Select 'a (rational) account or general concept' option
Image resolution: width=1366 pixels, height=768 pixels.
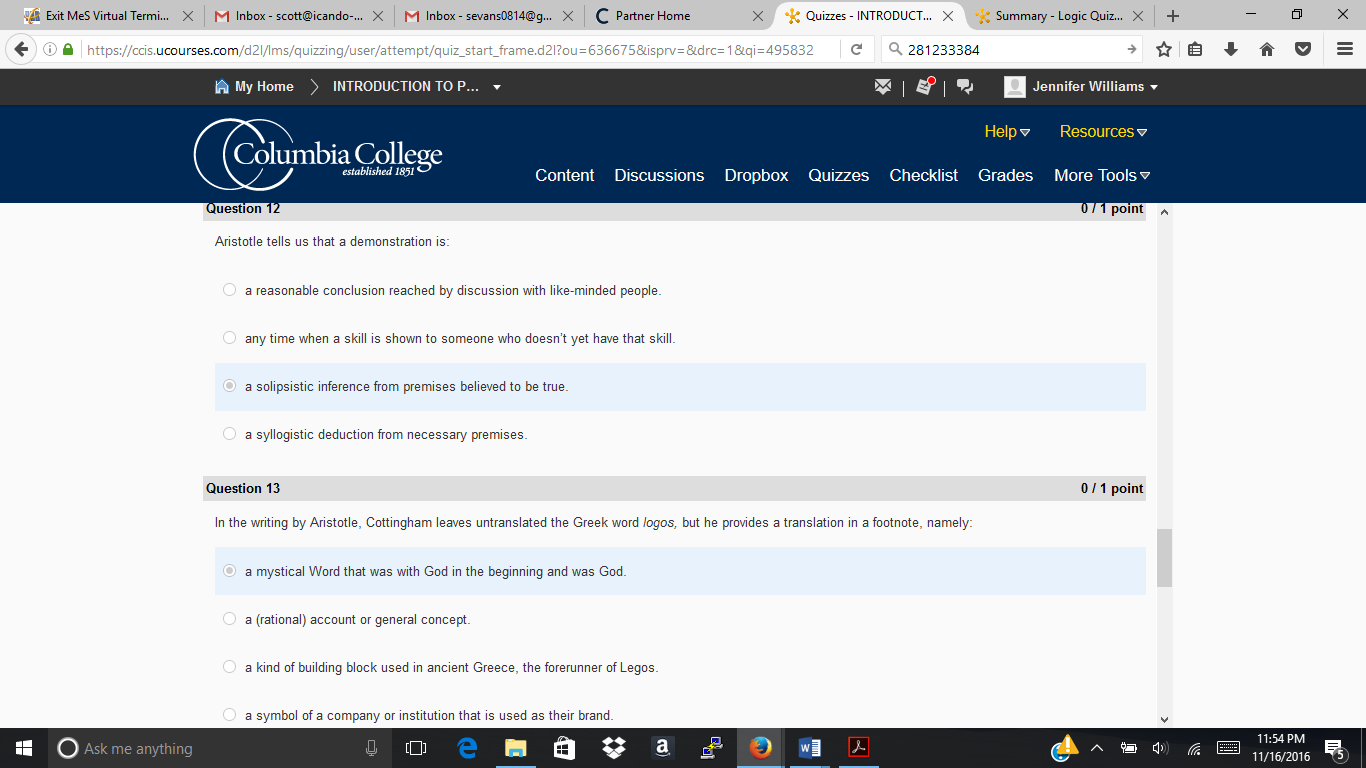point(229,619)
